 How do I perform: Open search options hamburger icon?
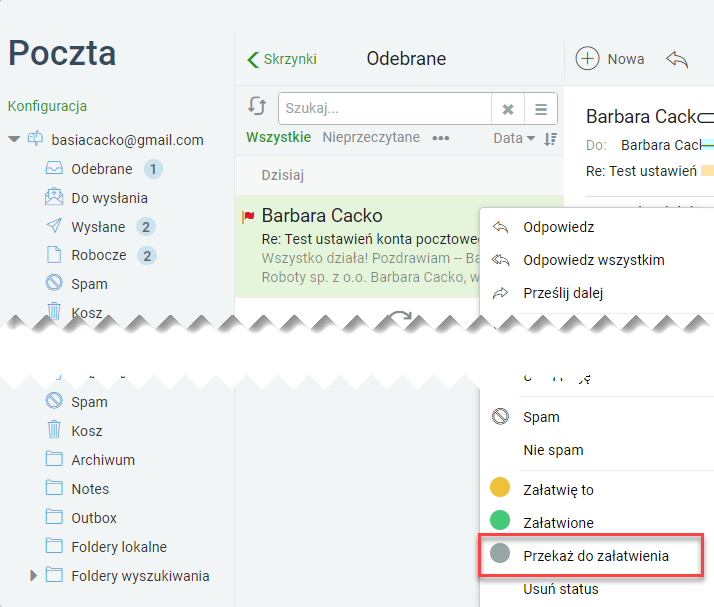(x=541, y=109)
